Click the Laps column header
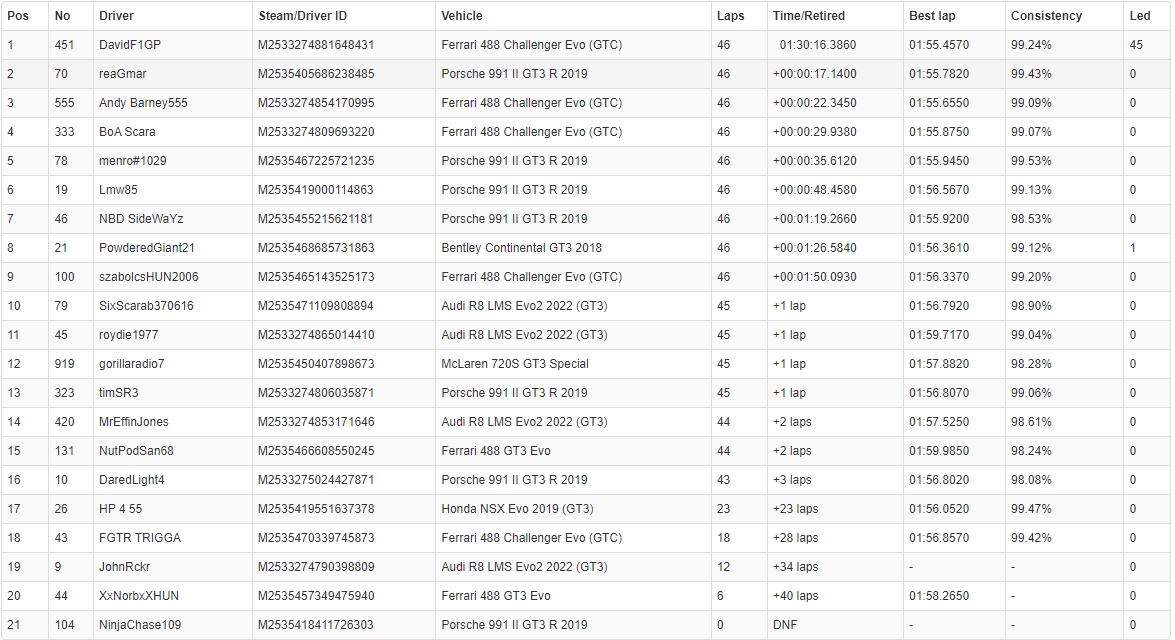Viewport: 1175px width, 640px height. pos(731,16)
